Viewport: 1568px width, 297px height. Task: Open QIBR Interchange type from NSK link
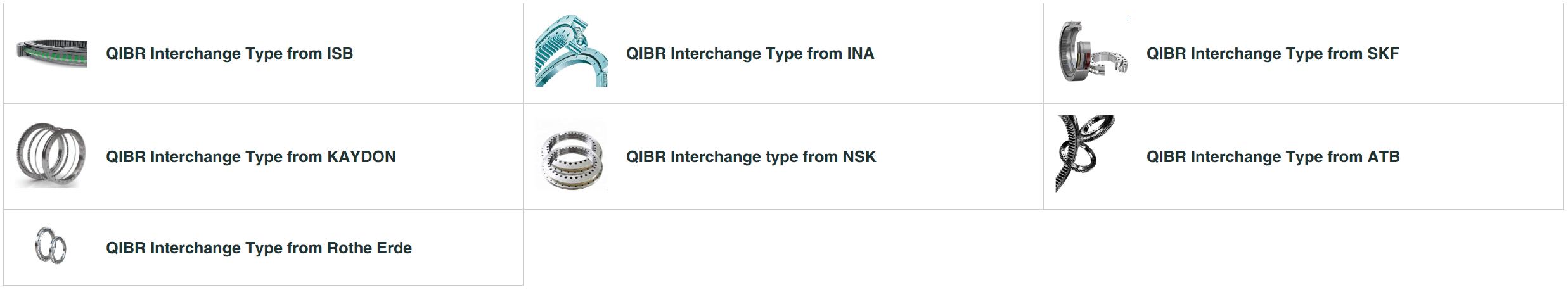click(x=751, y=157)
